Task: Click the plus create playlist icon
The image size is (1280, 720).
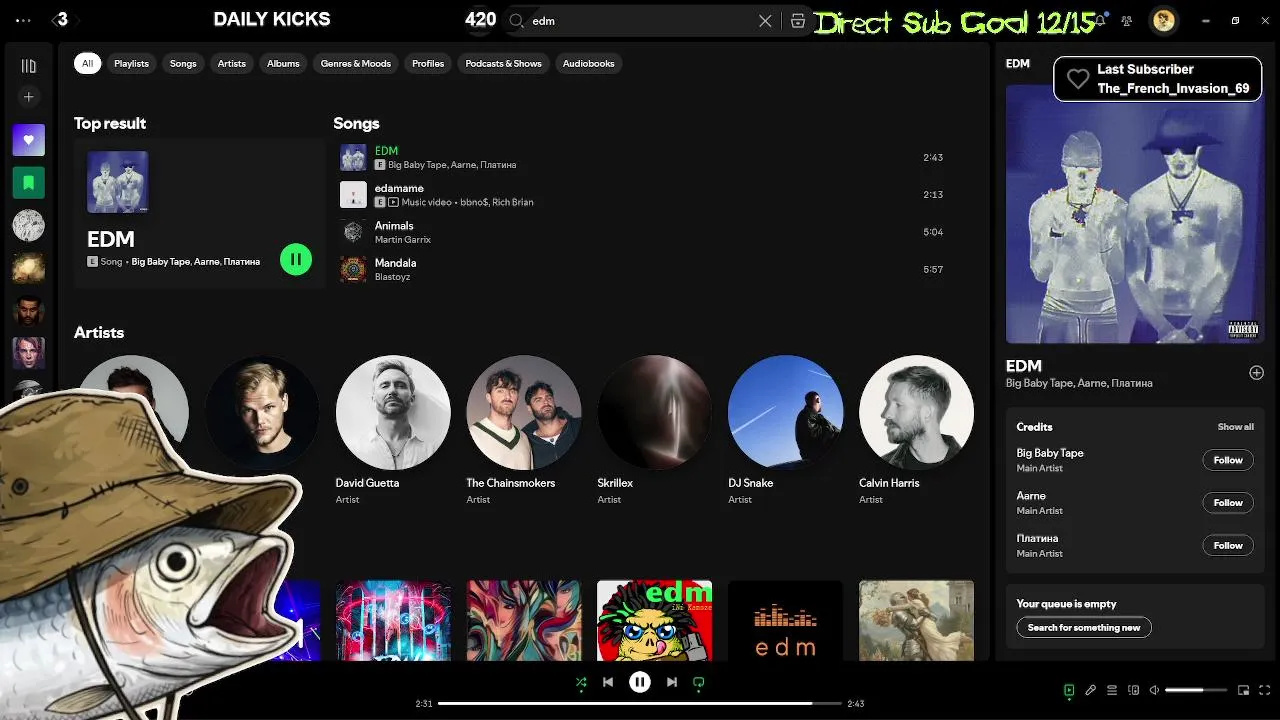Action: pyautogui.click(x=28, y=97)
